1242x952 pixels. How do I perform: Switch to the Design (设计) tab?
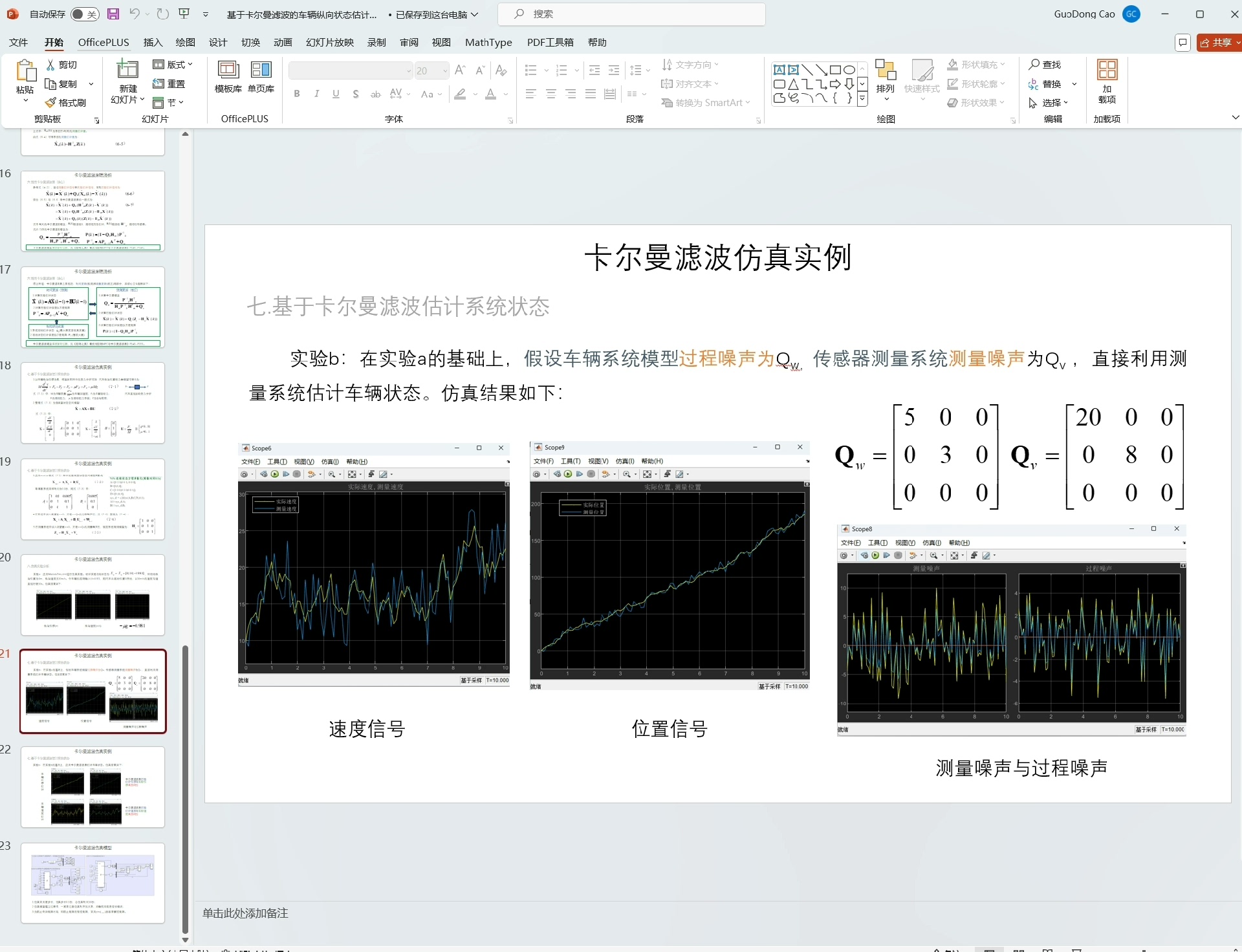point(218,42)
